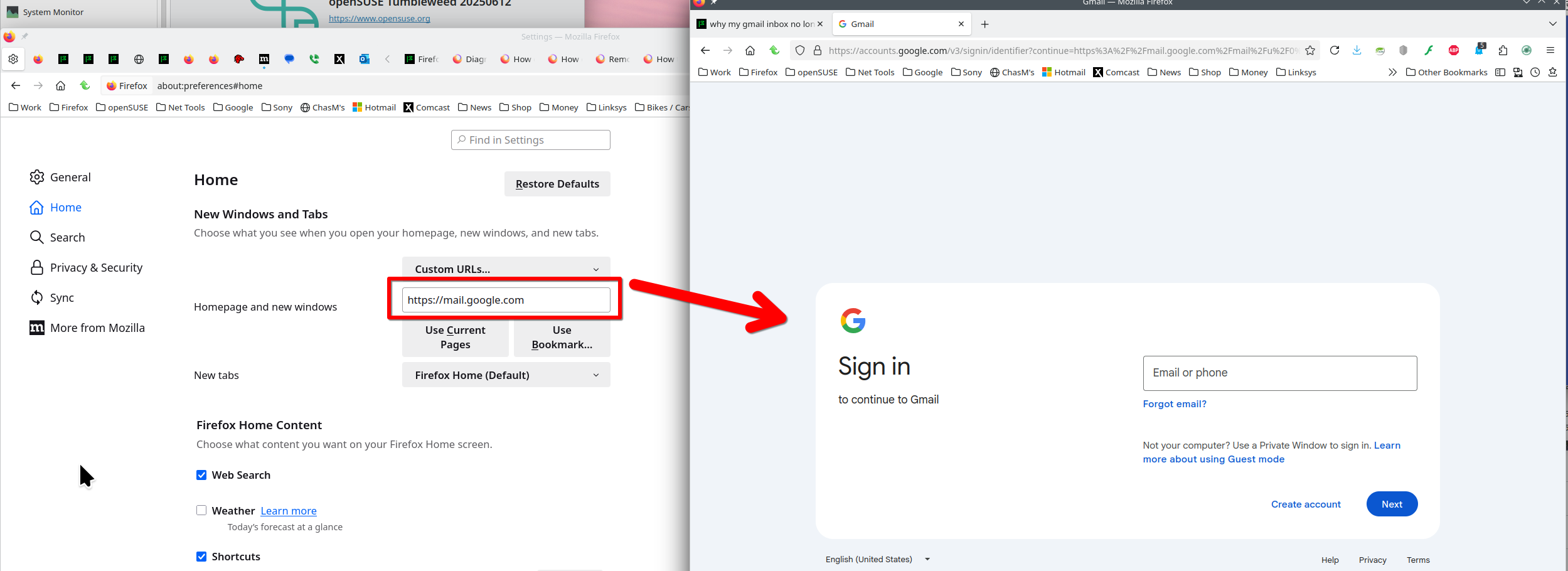Open the Firefox hamburger application menu
Image resolution: width=1568 pixels, height=571 pixels.
pos(1550,50)
